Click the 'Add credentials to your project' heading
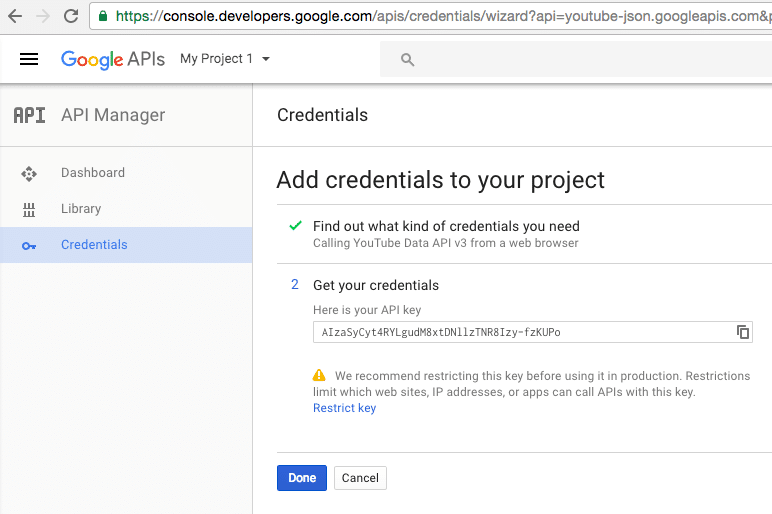Viewport: 772px width, 514px height. point(440,180)
